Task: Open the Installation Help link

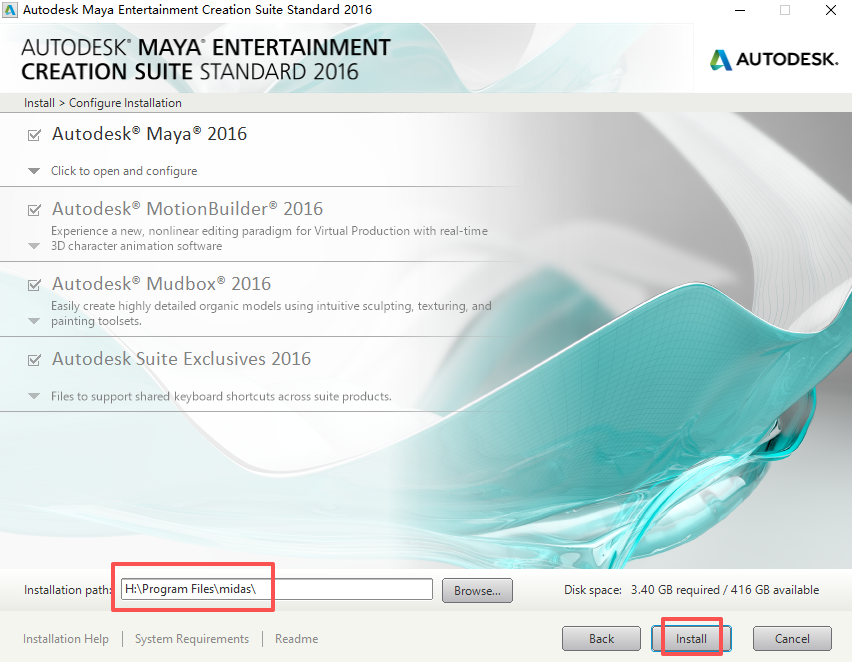Action: coord(66,639)
